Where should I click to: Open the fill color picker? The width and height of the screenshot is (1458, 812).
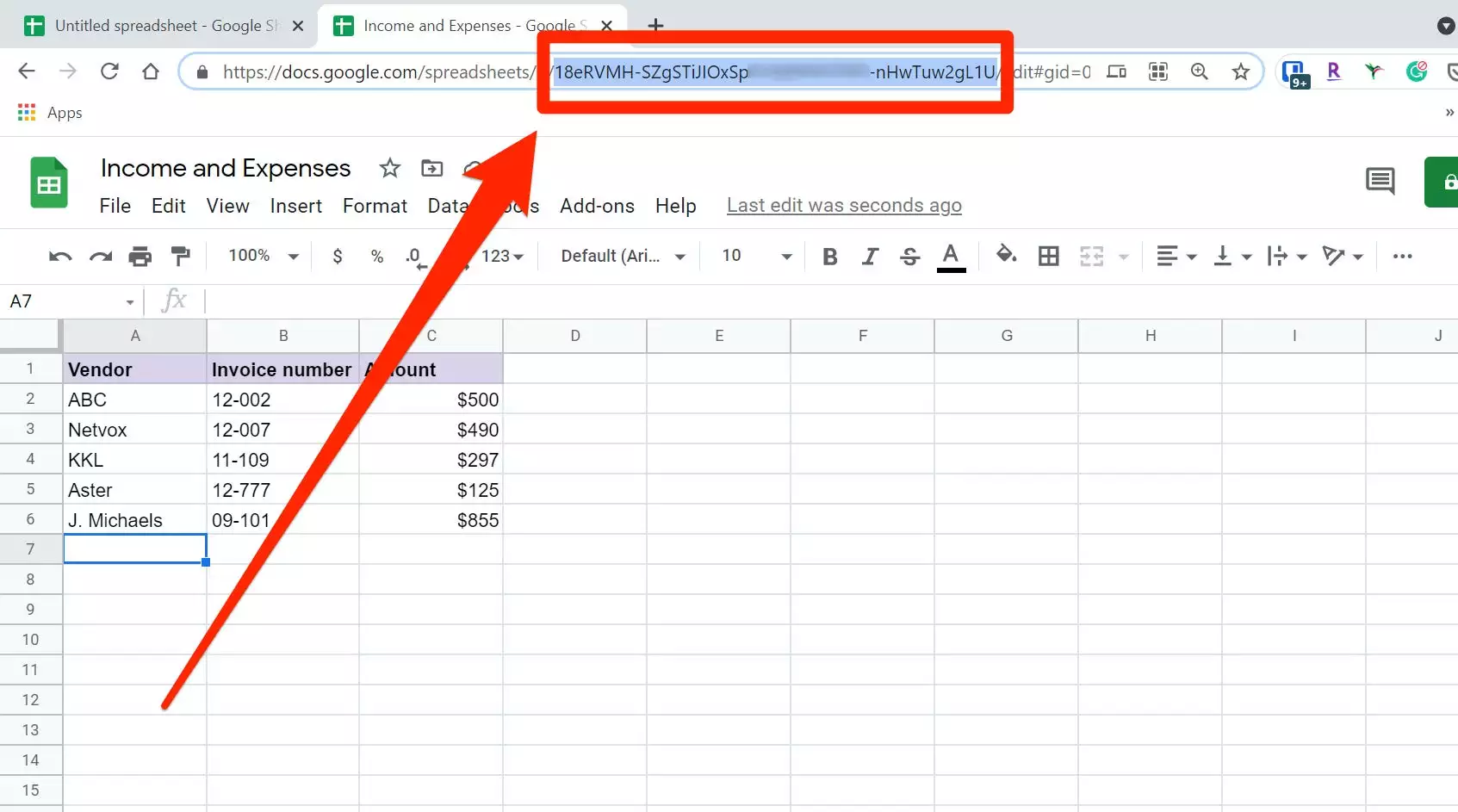coord(1006,255)
